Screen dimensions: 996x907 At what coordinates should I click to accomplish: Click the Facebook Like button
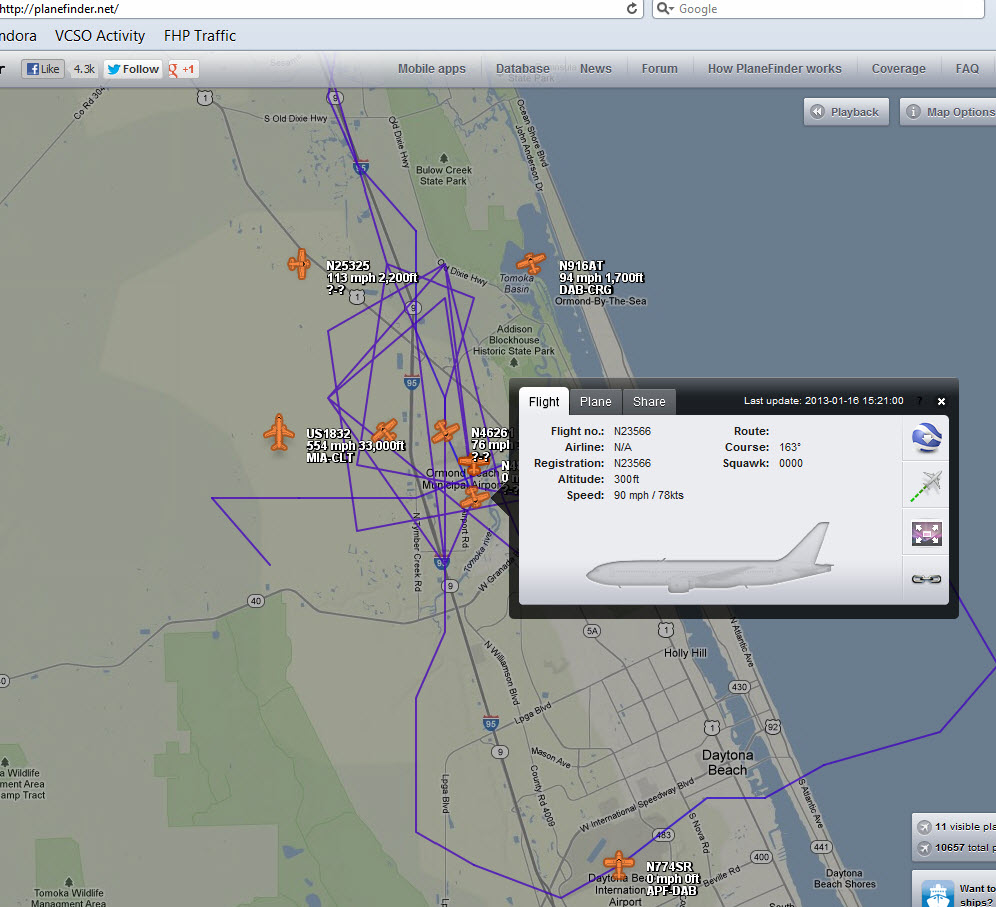coord(44,69)
